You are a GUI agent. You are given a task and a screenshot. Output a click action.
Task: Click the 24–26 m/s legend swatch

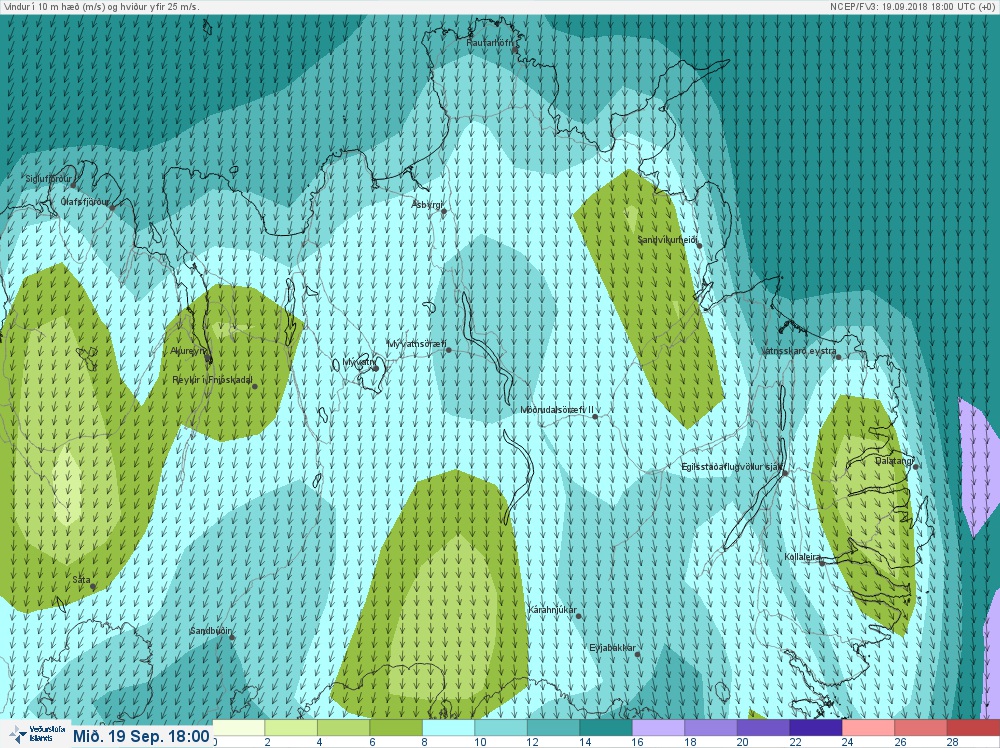pos(869,728)
